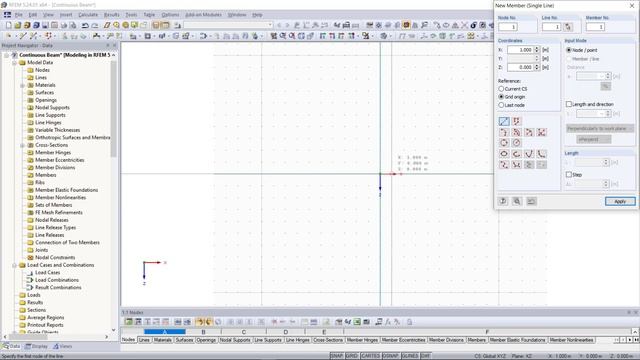Toggle OSNAP in the status bar
This screenshot has height=360, width=640.
[x=391, y=356]
